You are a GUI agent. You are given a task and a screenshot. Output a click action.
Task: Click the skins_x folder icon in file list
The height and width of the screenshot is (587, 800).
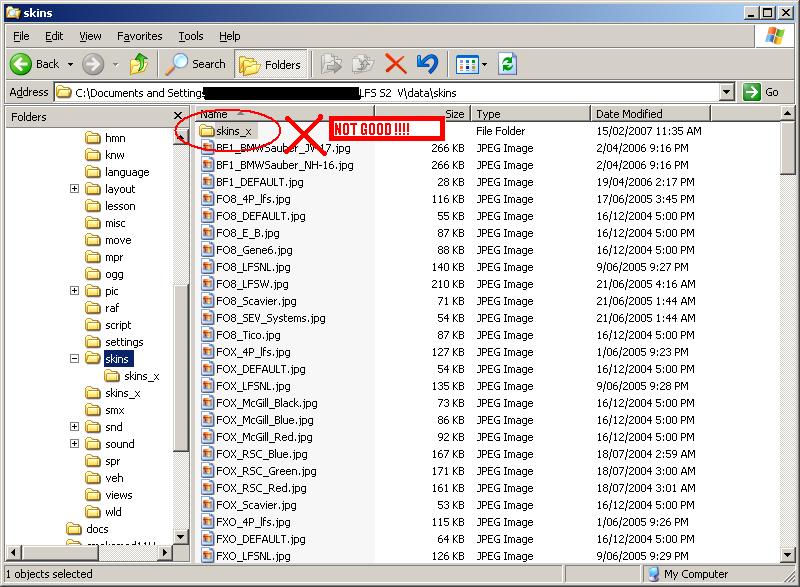[207, 131]
